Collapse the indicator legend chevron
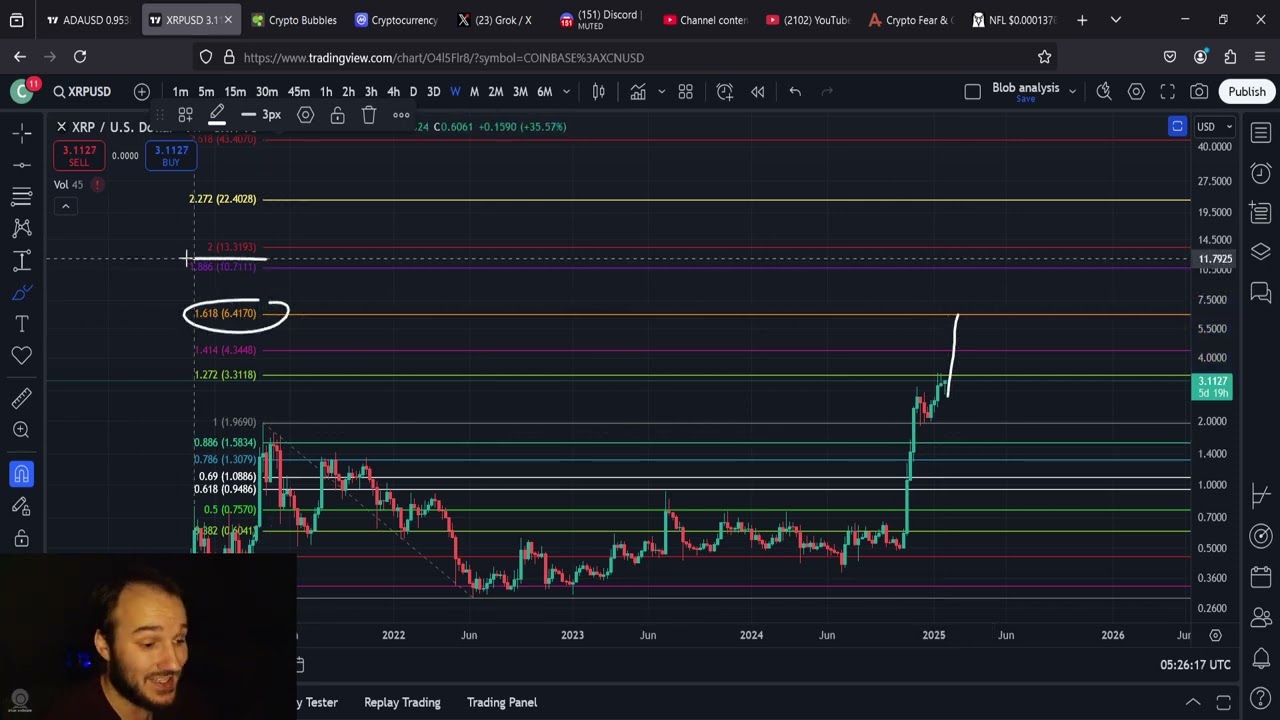The height and width of the screenshot is (720, 1280). coord(65,206)
